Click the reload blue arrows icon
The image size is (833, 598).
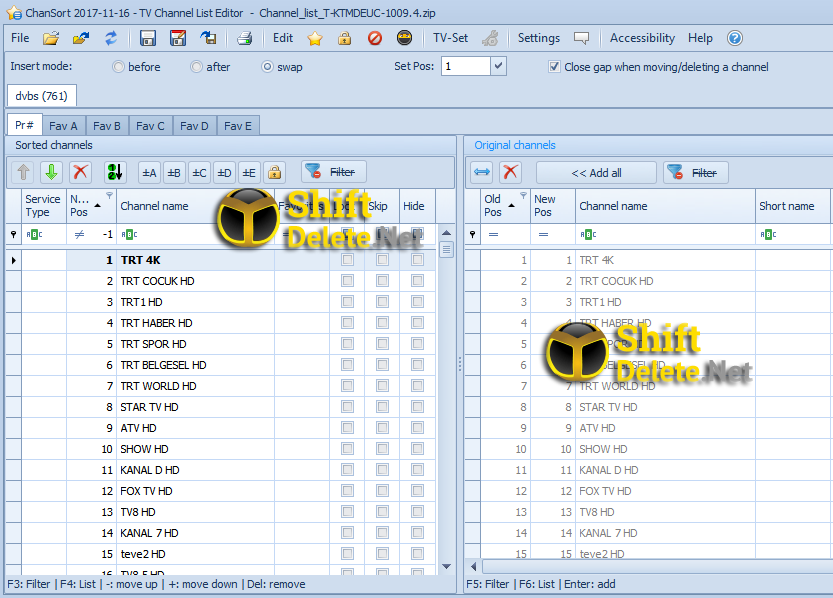(111, 38)
